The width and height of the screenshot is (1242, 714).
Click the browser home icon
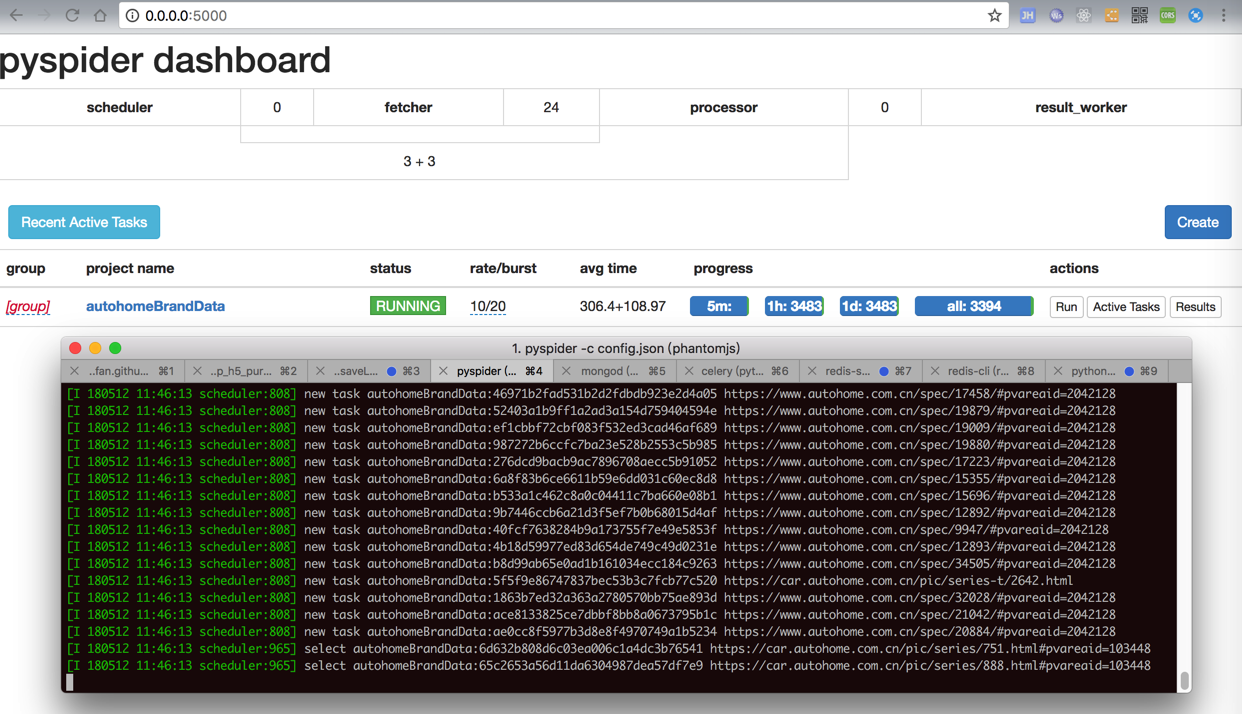click(x=100, y=15)
